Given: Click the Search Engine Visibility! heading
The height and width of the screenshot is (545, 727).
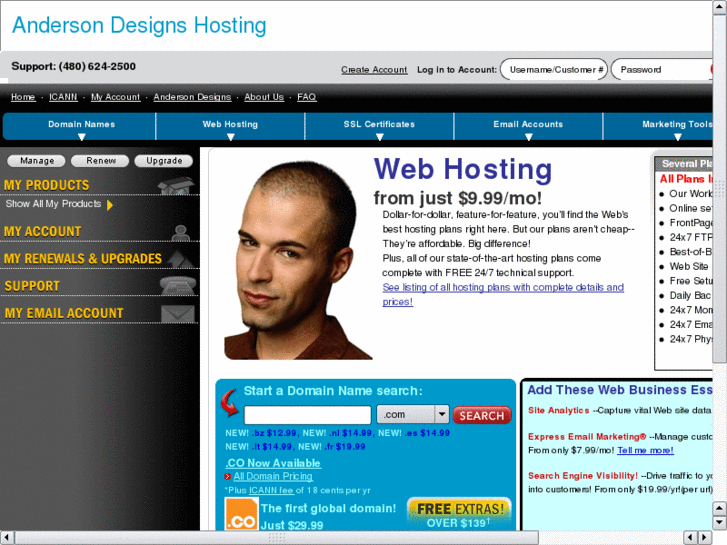Looking at the screenshot, I should 583,476.
